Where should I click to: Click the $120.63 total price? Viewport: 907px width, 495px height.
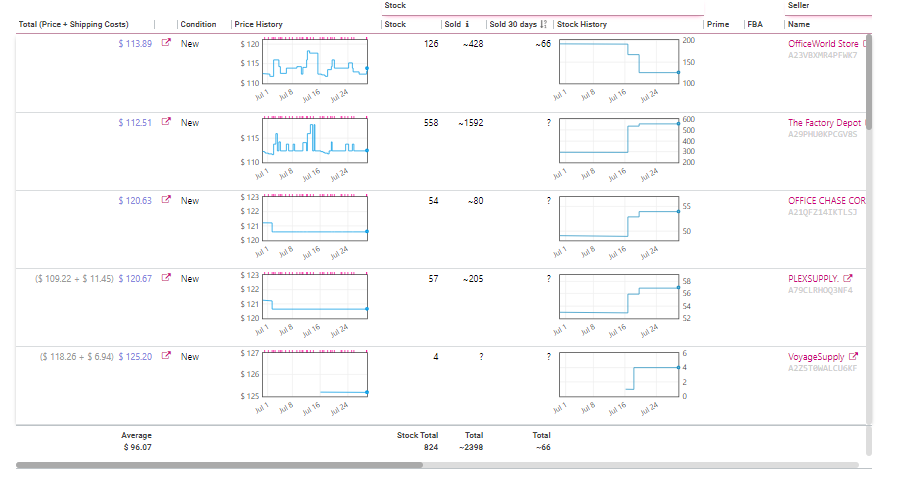tap(135, 201)
